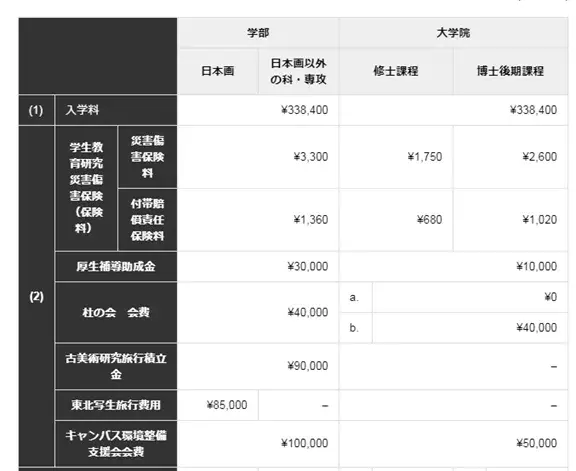Select the ¥85,000 日本画 value
Screen dimensions: 576x471
(227, 405)
